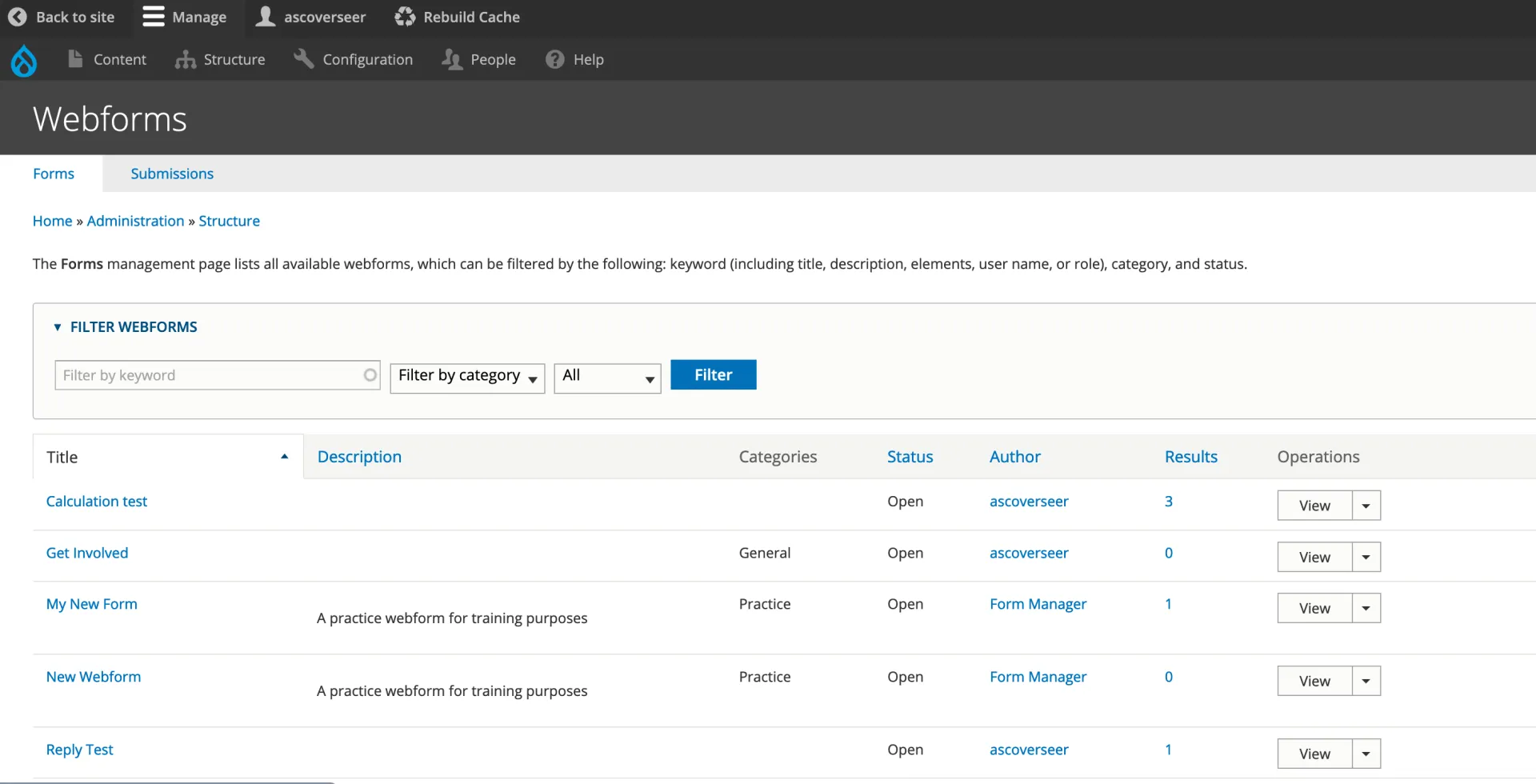This screenshot has width=1536, height=784.
Task: Switch to the Submissions tab
Action: 172,174
